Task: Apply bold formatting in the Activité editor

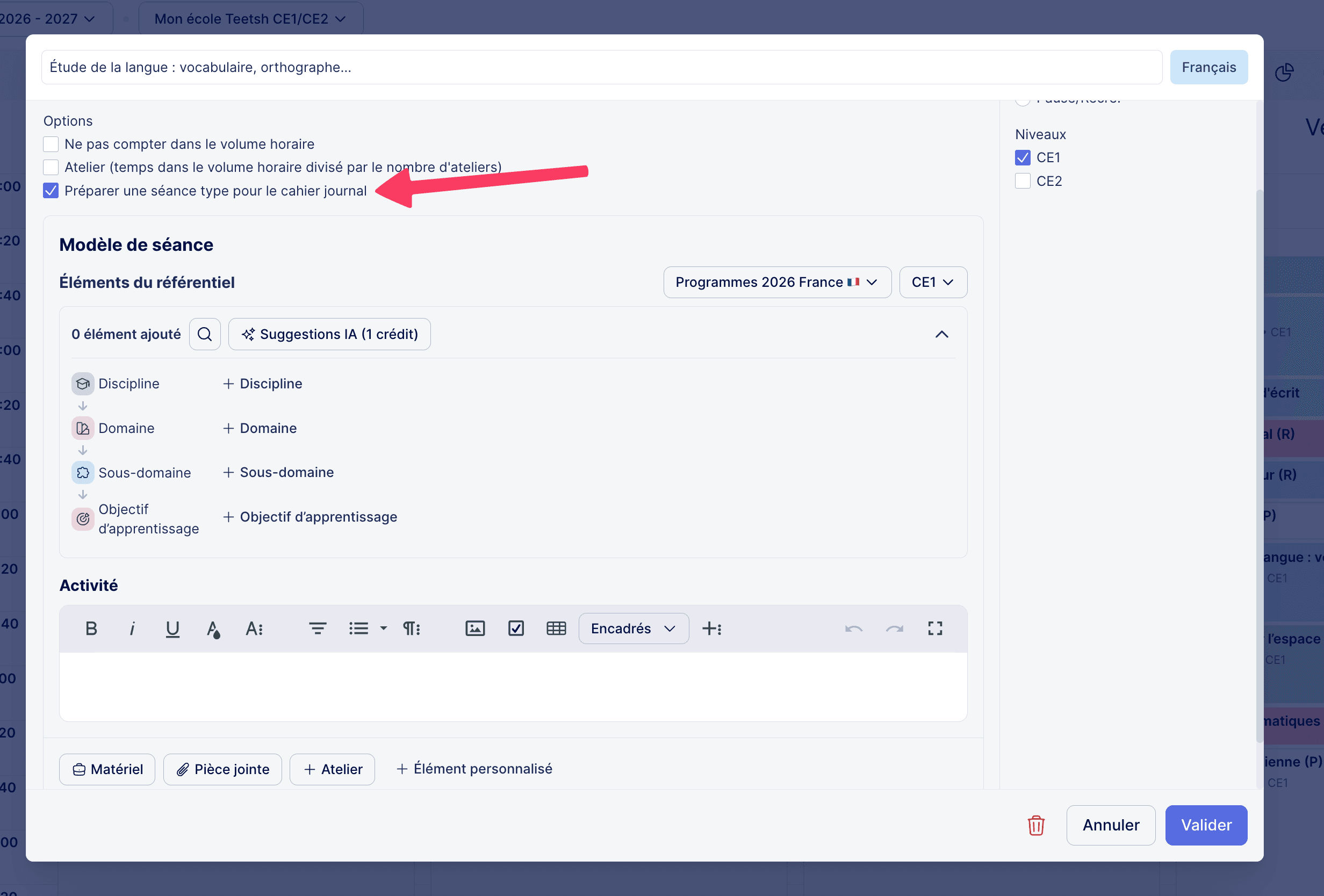Action: [91, 628]
